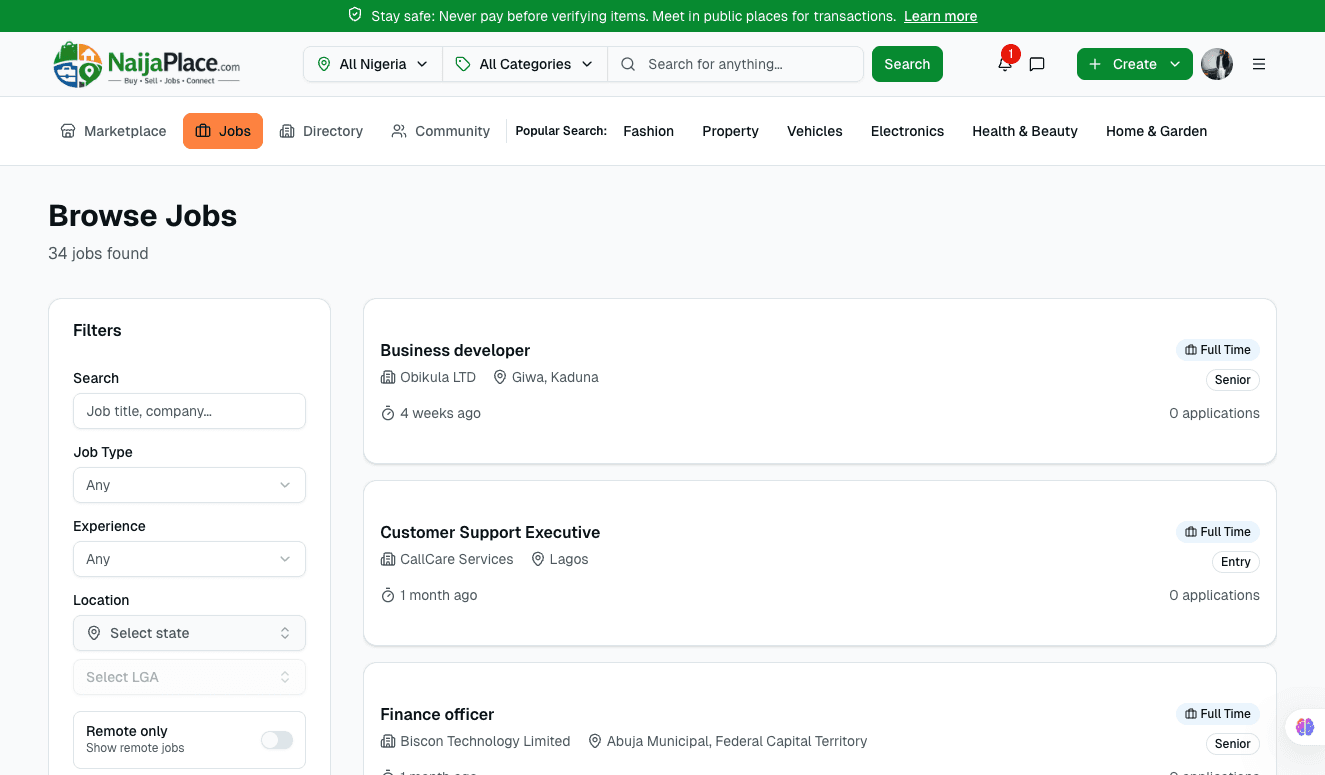
Task: Click the user profile avatar
Action: [x=1216, y=64]
